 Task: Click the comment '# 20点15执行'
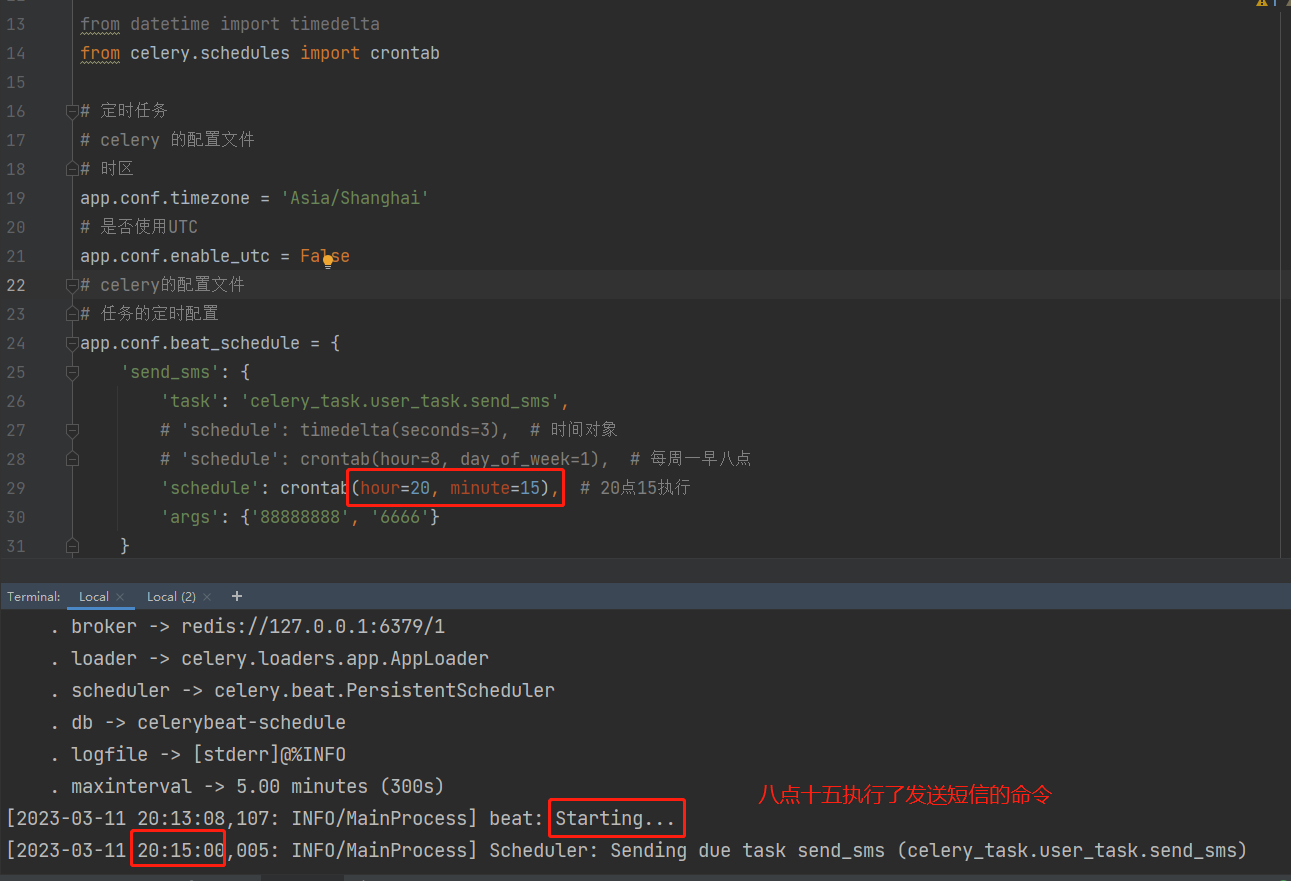tap(635, 488)
